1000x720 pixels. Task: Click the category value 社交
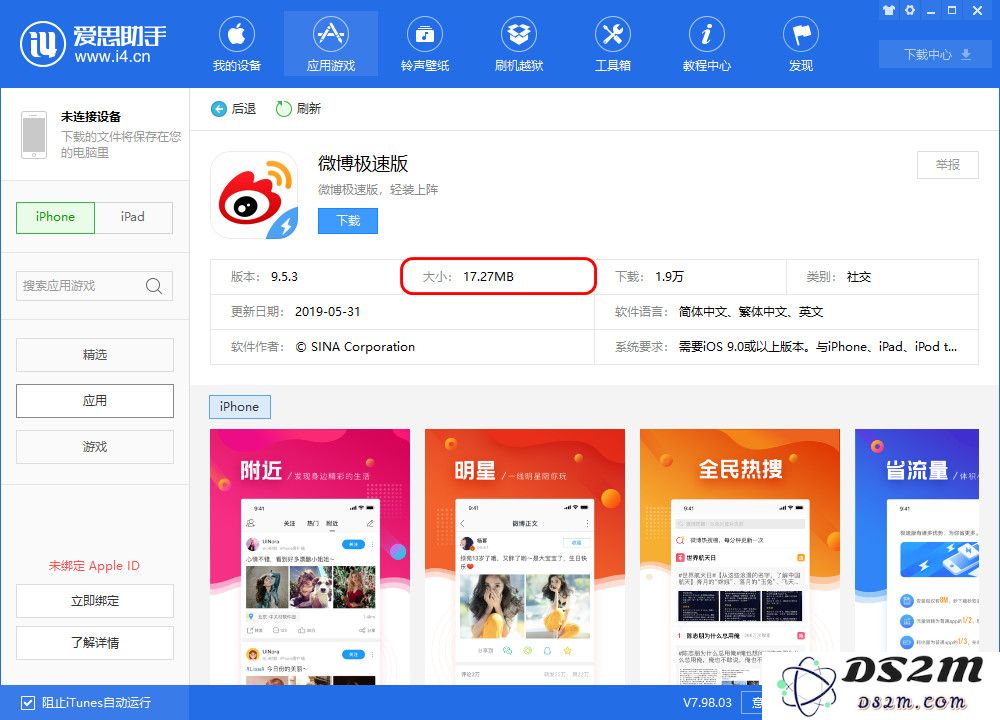(x=859, y=277)
